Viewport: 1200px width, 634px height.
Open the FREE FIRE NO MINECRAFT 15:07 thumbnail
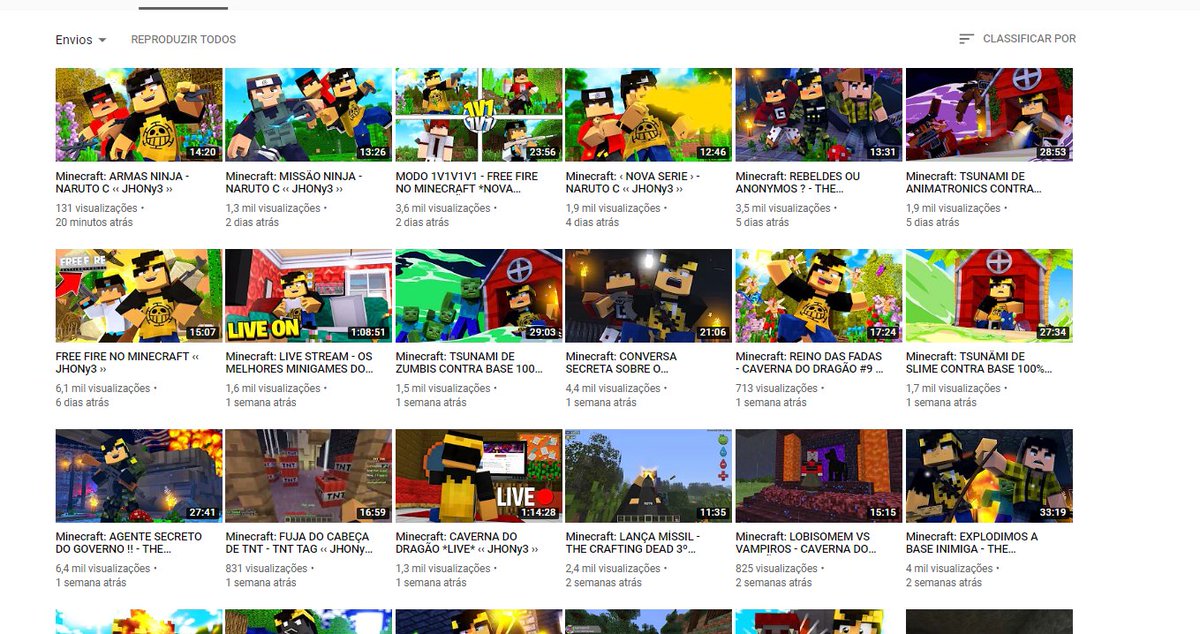pyautogui.click(x=139, y=295)
